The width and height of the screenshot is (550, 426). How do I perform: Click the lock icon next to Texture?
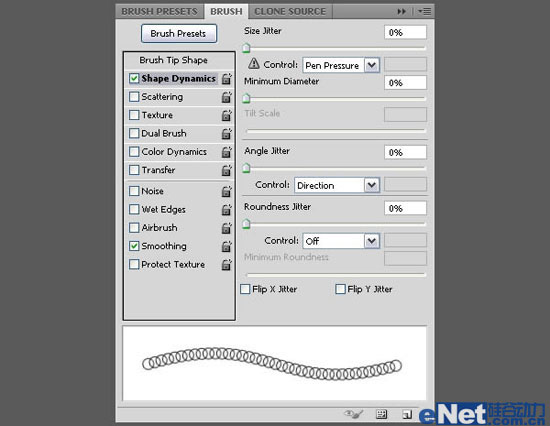(227, 115)
